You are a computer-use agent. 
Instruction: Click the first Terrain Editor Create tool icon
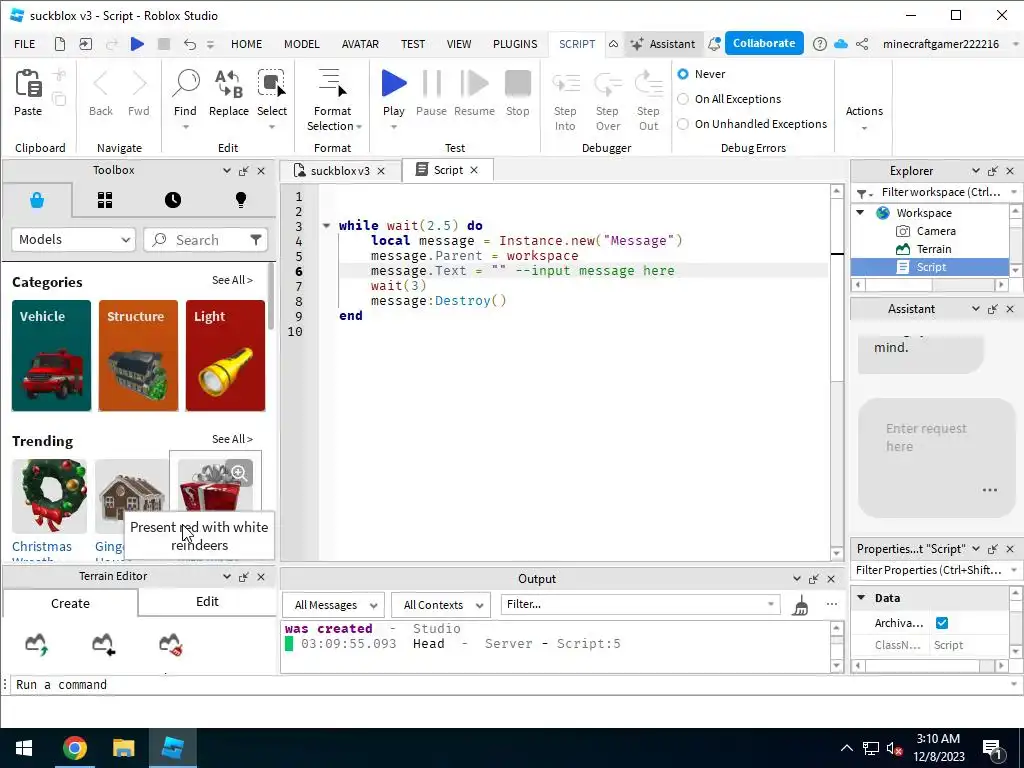click(37, 644)
